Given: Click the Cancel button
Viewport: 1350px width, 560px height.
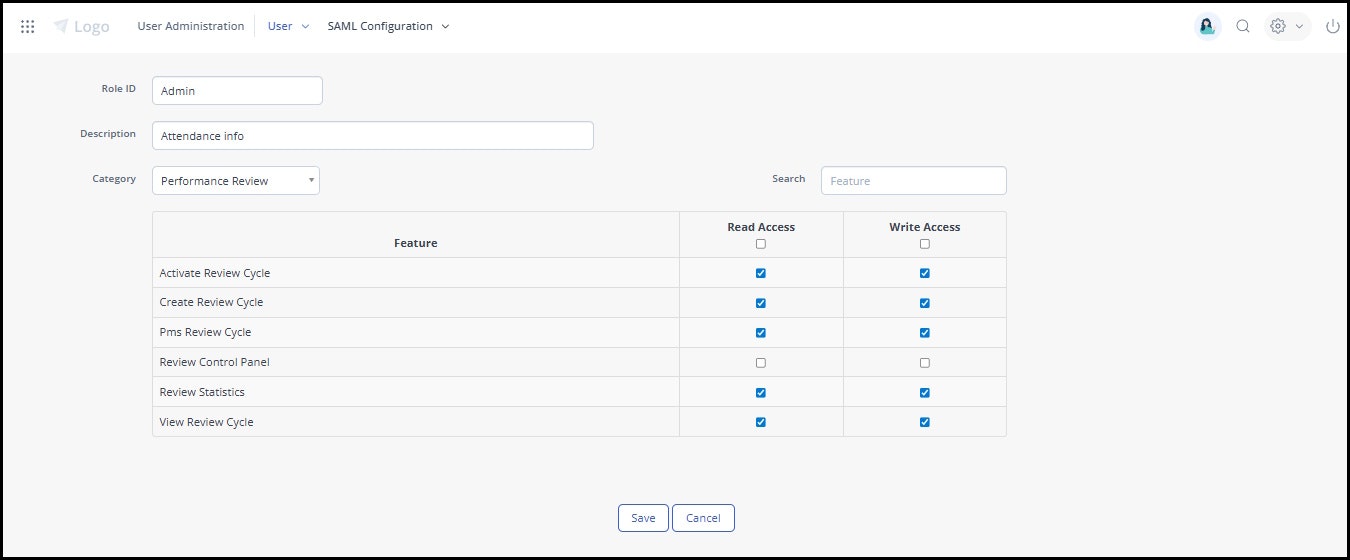Looking at the screenshot, I should tap(703, 518).
